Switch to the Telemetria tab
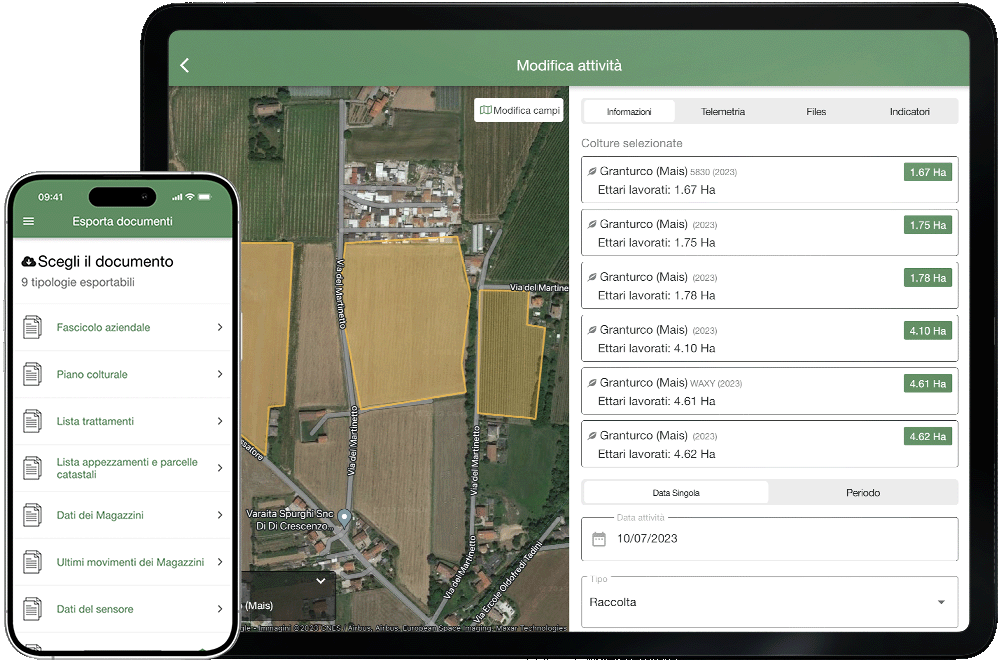Image resolution: width=1000 pixels, height=666 pixels. [x=723, y=112]
